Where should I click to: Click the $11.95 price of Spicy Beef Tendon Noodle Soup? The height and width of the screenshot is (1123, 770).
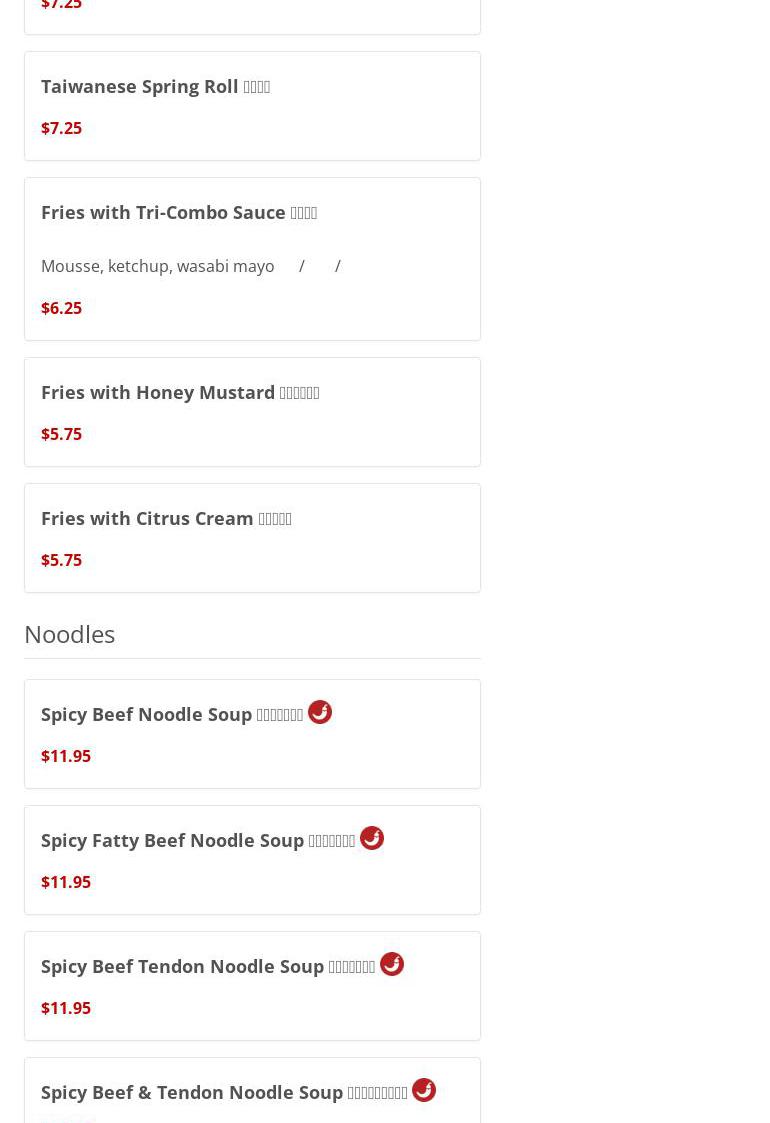pos(66,1008)
